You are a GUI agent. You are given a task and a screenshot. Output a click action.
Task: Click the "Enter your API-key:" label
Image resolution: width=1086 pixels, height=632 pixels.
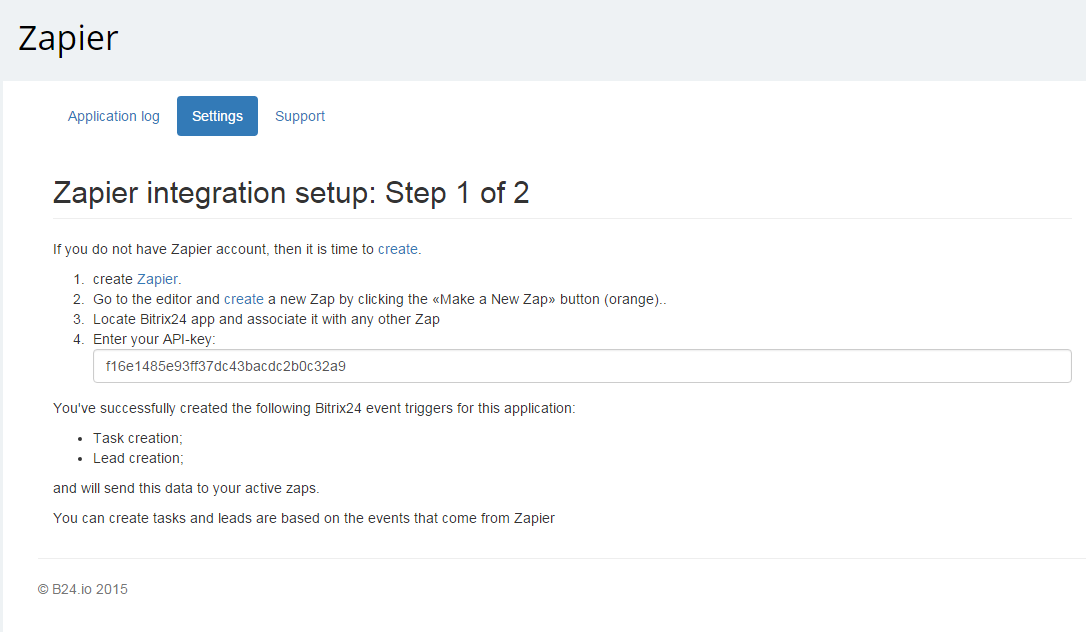[x=154, y=339]
